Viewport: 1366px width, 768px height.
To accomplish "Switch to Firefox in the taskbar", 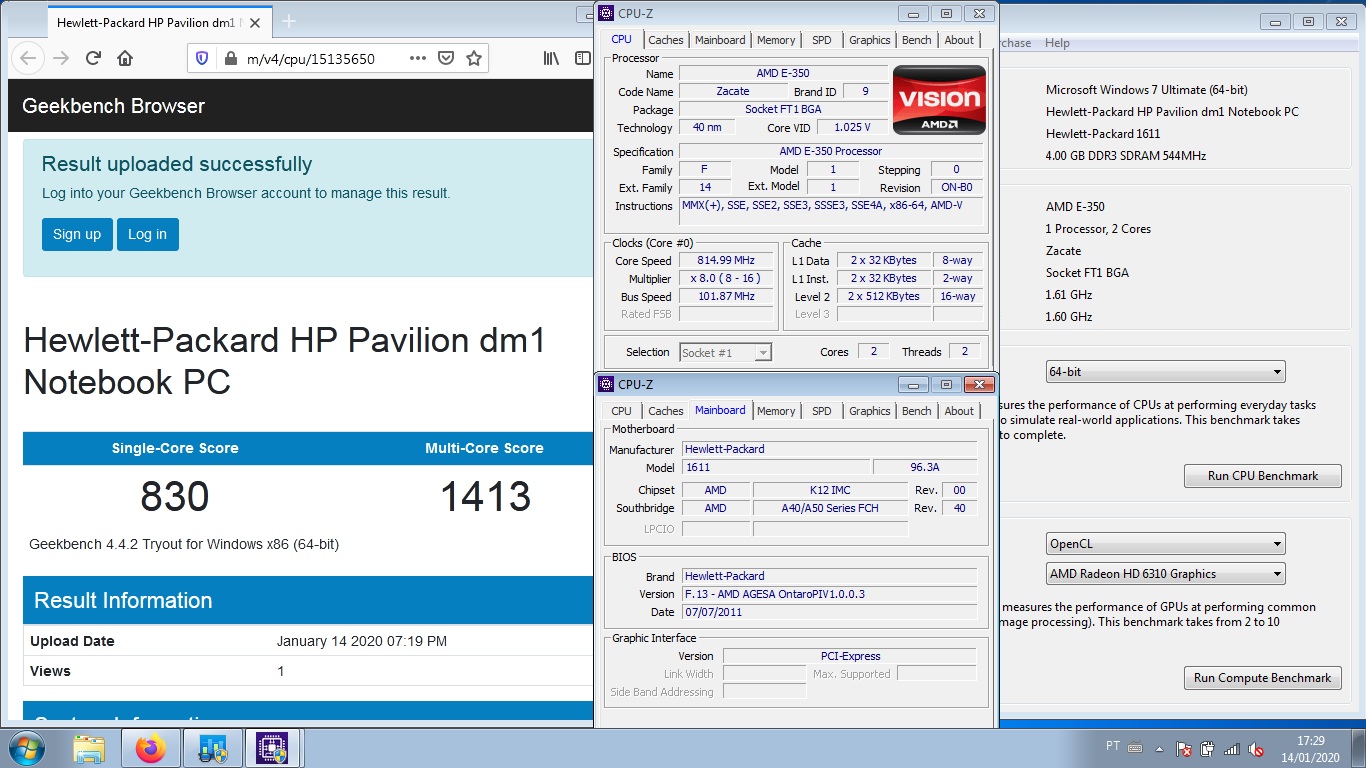I will 151,748.
